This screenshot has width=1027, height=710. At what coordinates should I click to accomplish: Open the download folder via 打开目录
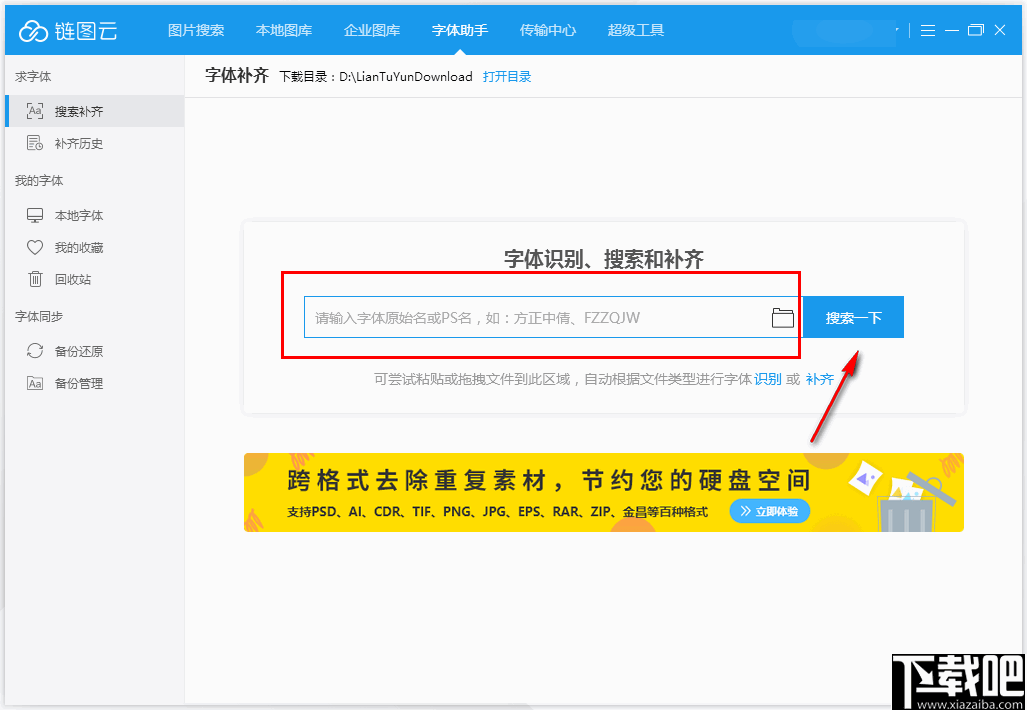[507, 76]
